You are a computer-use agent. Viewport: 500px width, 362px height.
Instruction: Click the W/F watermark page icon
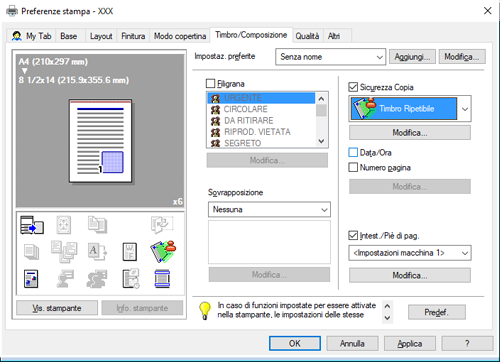coord(130,252)
